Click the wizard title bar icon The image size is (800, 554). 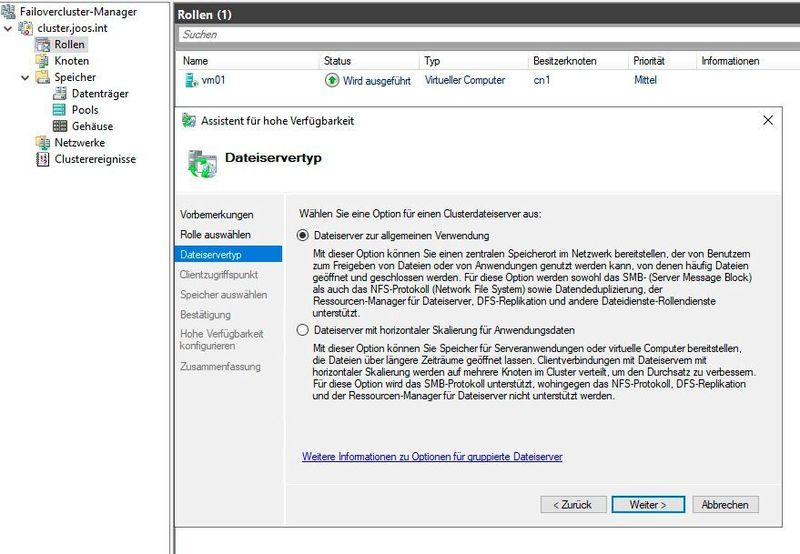pyautogui.click(x=189, y=120)
